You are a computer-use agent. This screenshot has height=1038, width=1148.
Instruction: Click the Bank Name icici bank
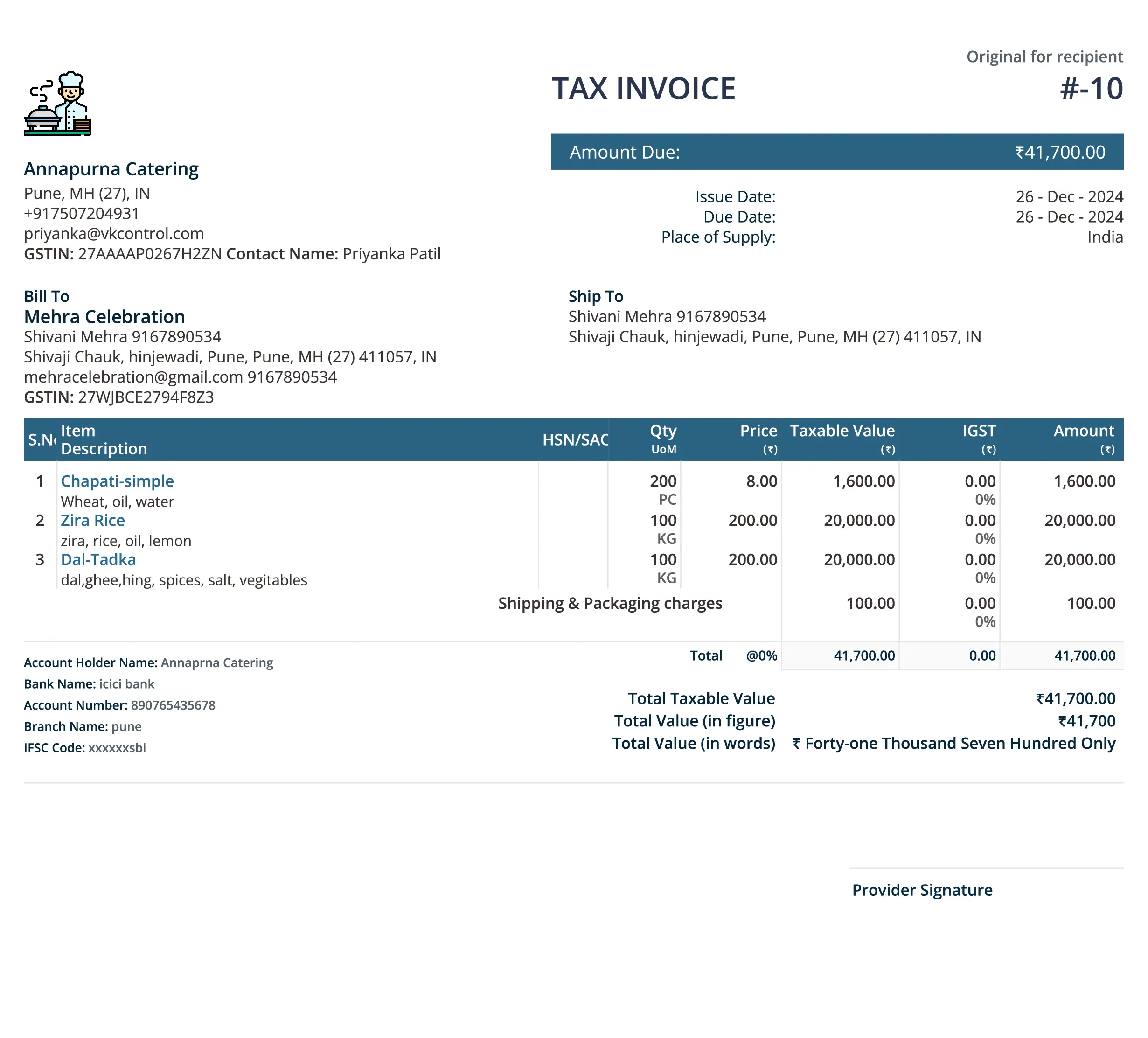pyautogui.click(x=126, y=684)
